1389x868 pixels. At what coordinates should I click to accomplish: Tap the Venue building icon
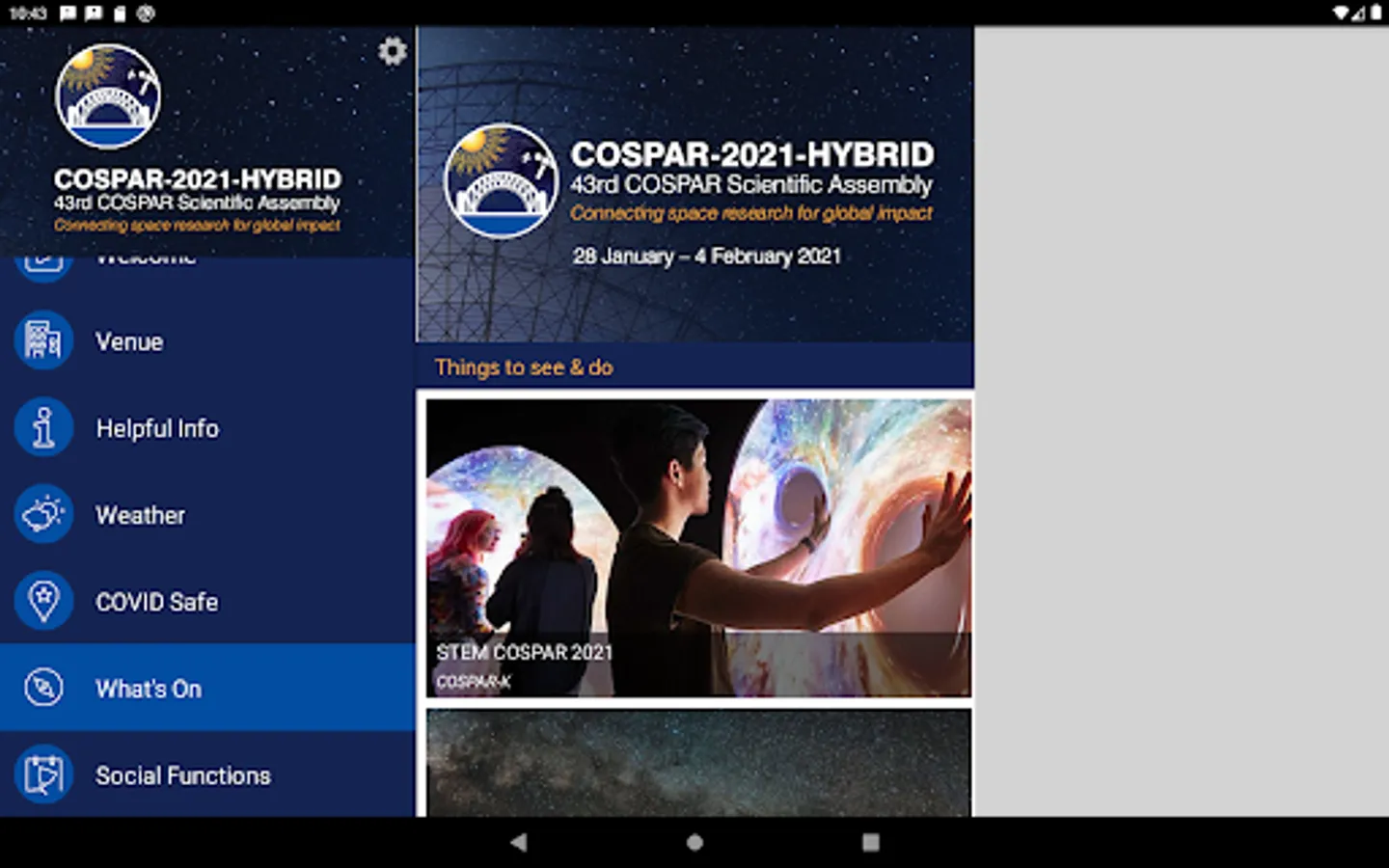[43, 340]
